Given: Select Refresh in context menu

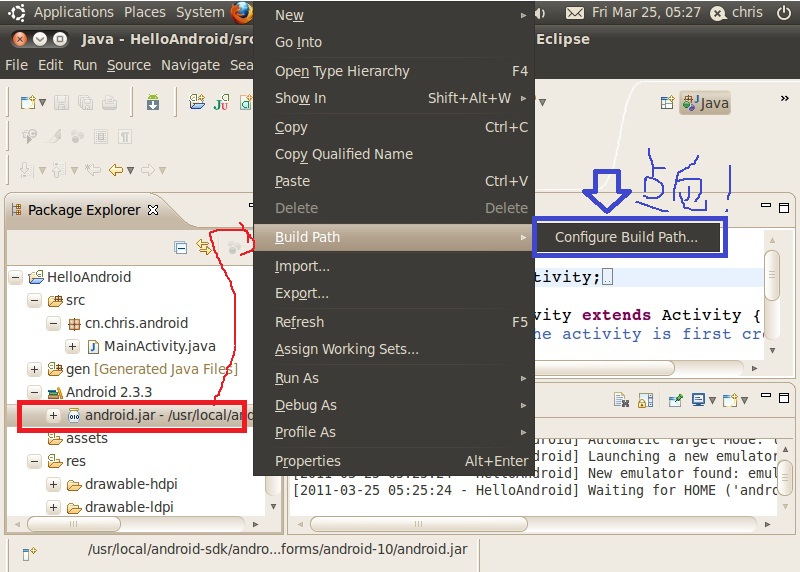Looking at the screenshot, I should [x=393, y=322].
